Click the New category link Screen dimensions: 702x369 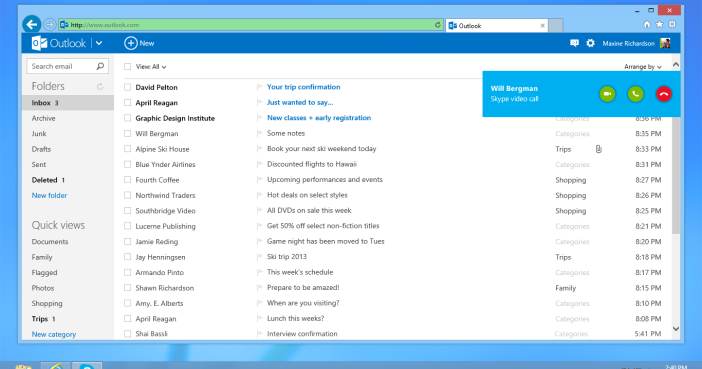pos(54,334)
